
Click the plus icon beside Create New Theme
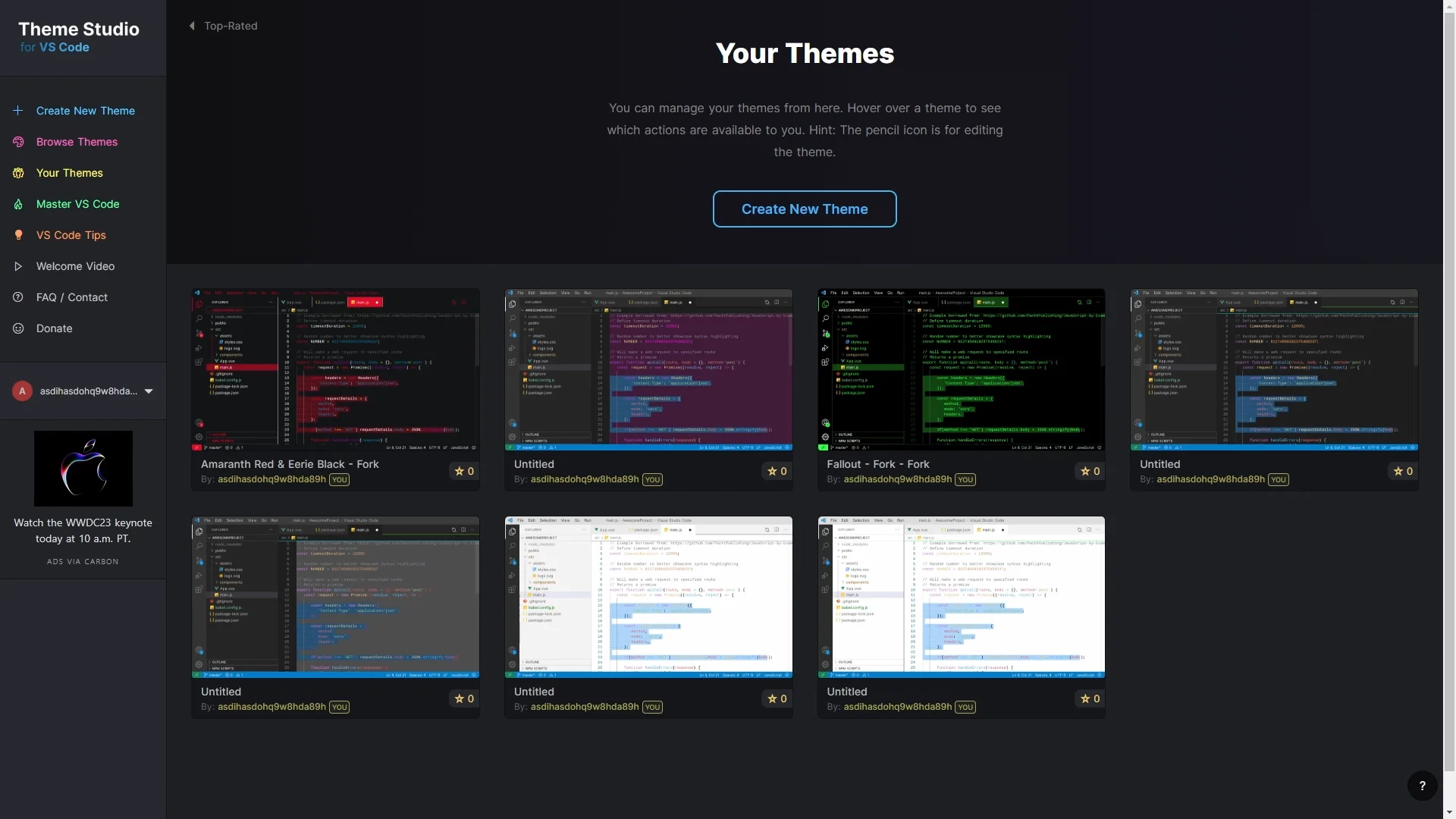(x=18, y=111)
